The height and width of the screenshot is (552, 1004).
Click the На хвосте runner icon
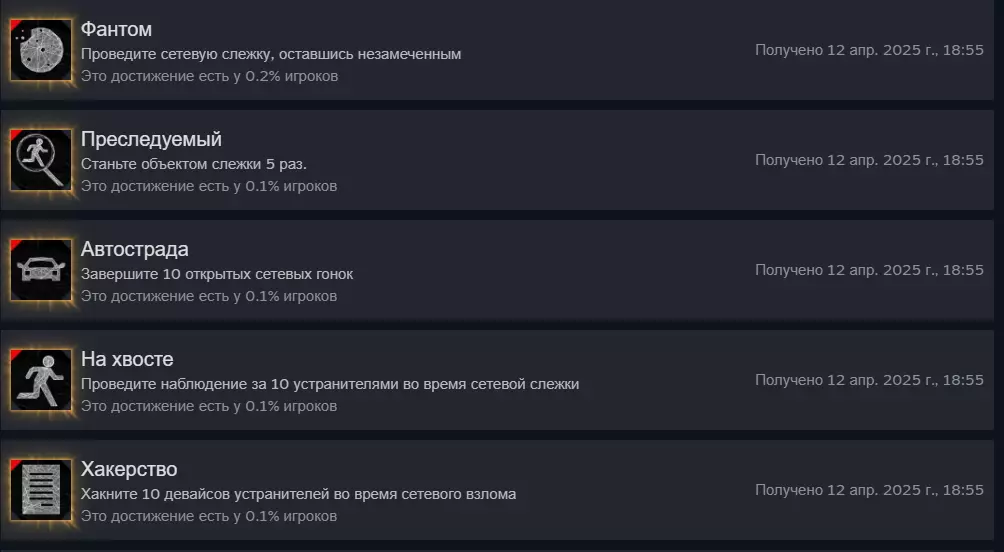41,380
